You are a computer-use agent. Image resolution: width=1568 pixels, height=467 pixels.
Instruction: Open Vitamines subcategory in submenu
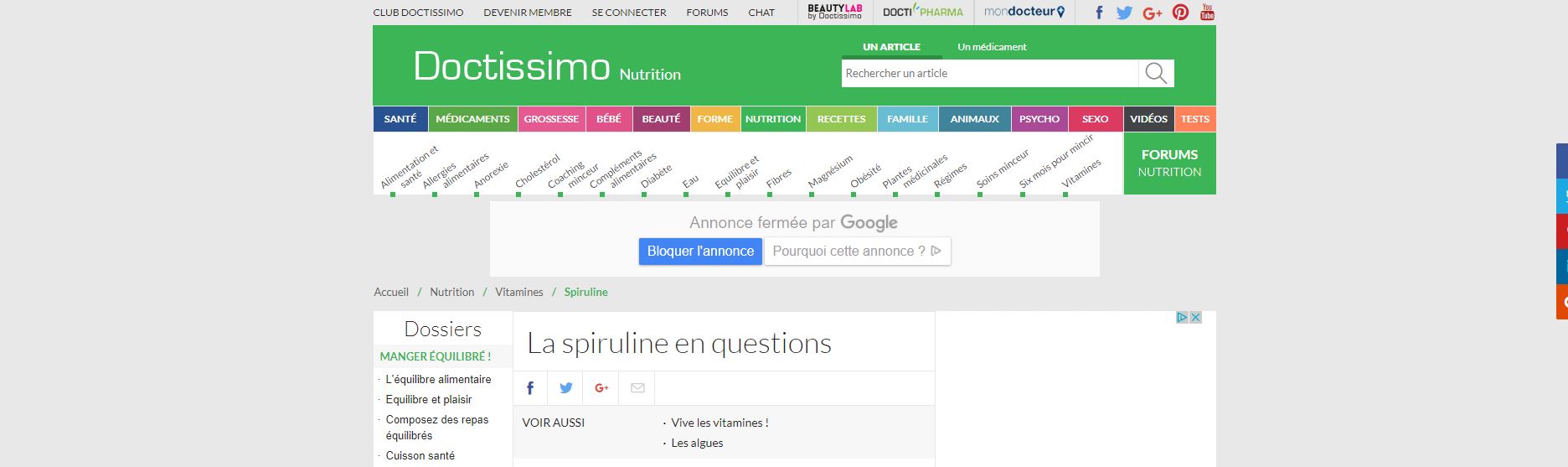point(1081,174)
